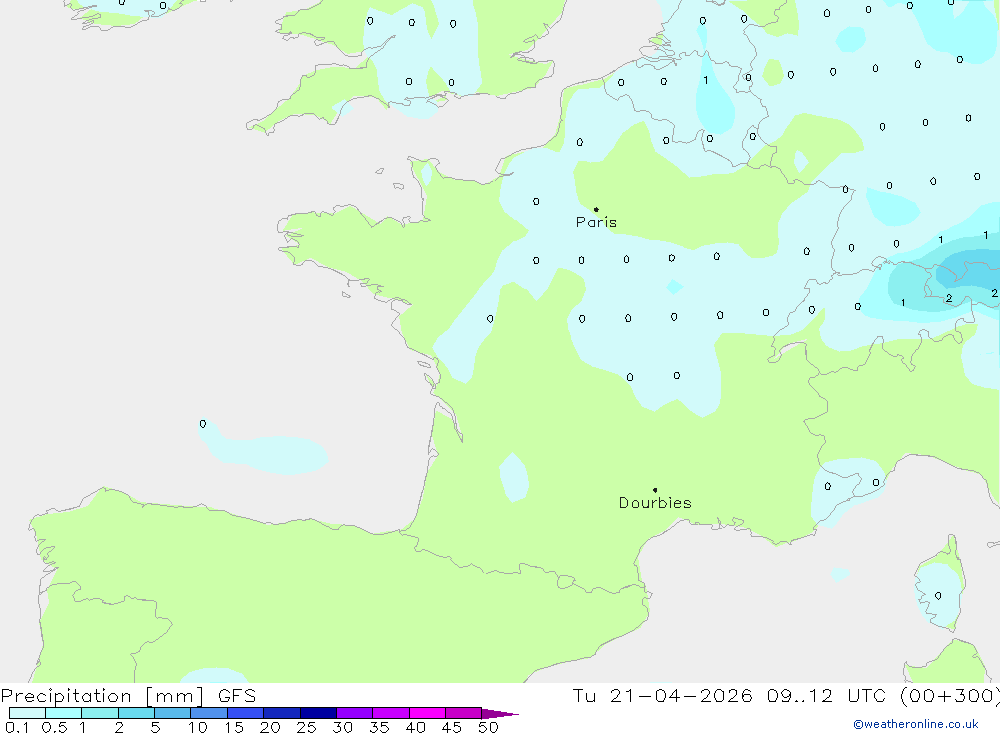Click the Dourbies location label
This screenshot has width=1000, height=733.
click(655, 503)
